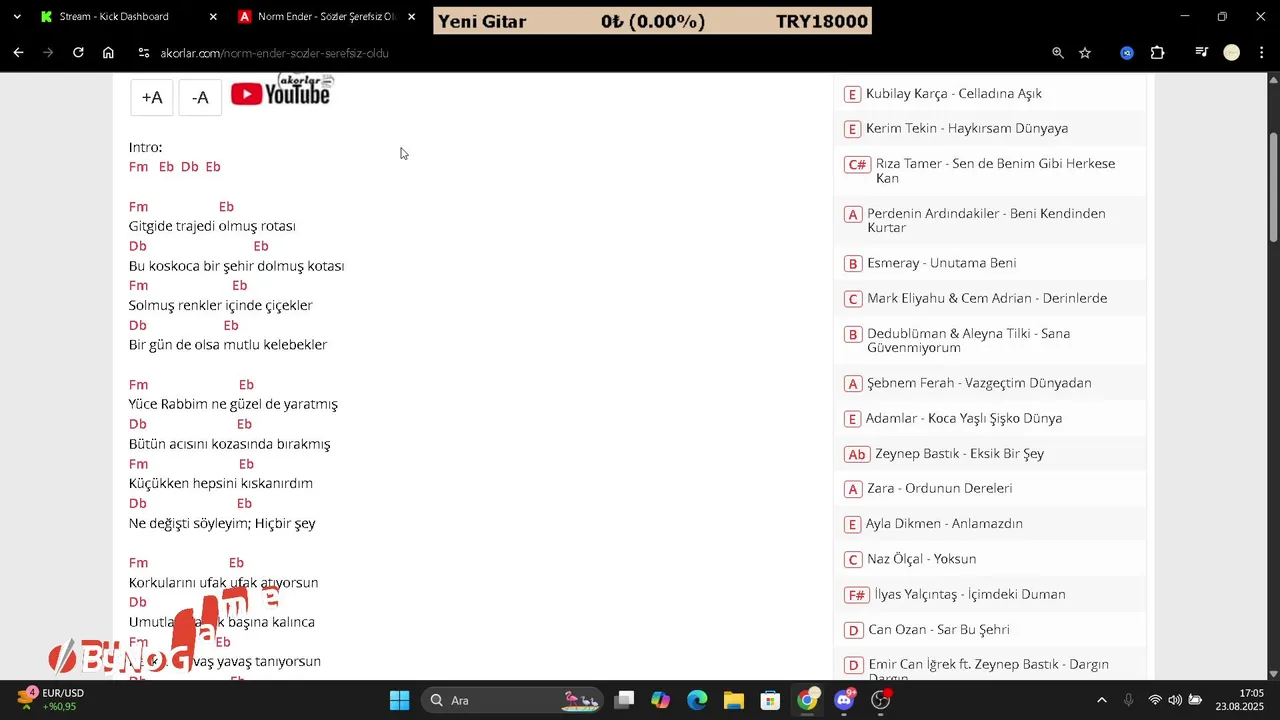The height and width of the screenshot is (720, 1280).
Task: Open Şebnem Ferah - Vazgeçtim Dünyadan
Action: point(979,383)
